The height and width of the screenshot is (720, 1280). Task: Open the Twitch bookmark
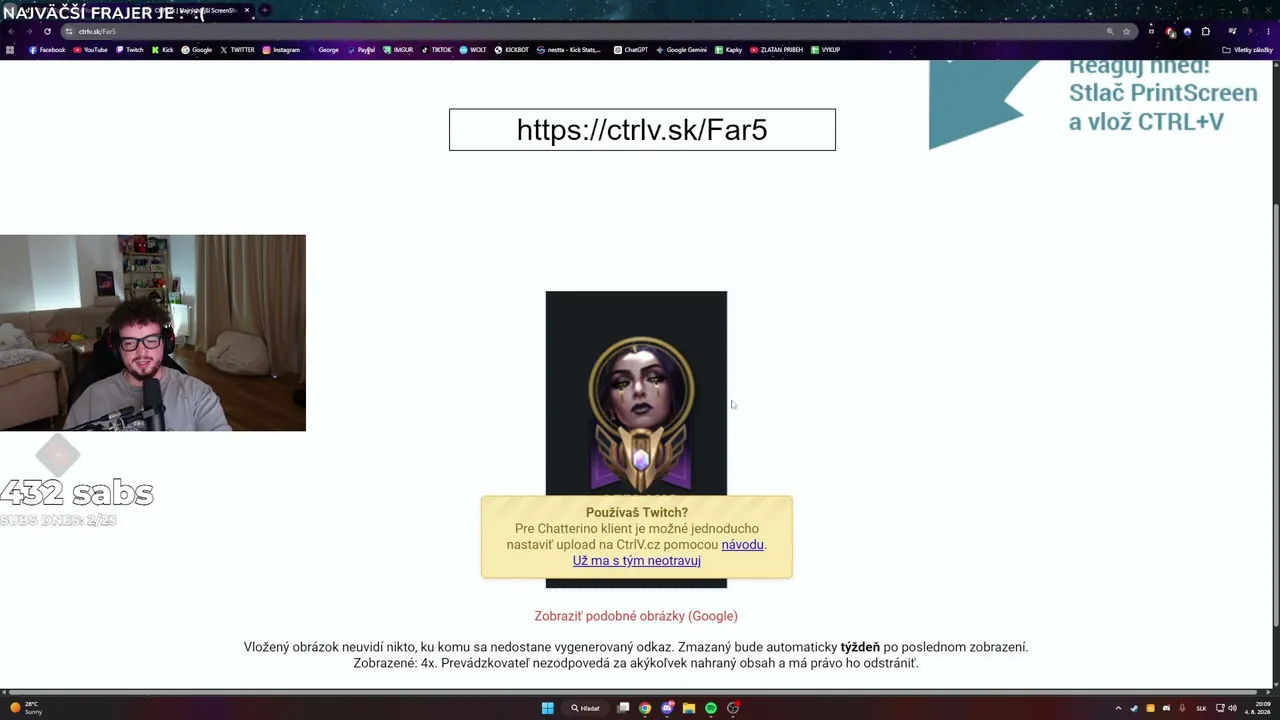click(x=129, y=50)
